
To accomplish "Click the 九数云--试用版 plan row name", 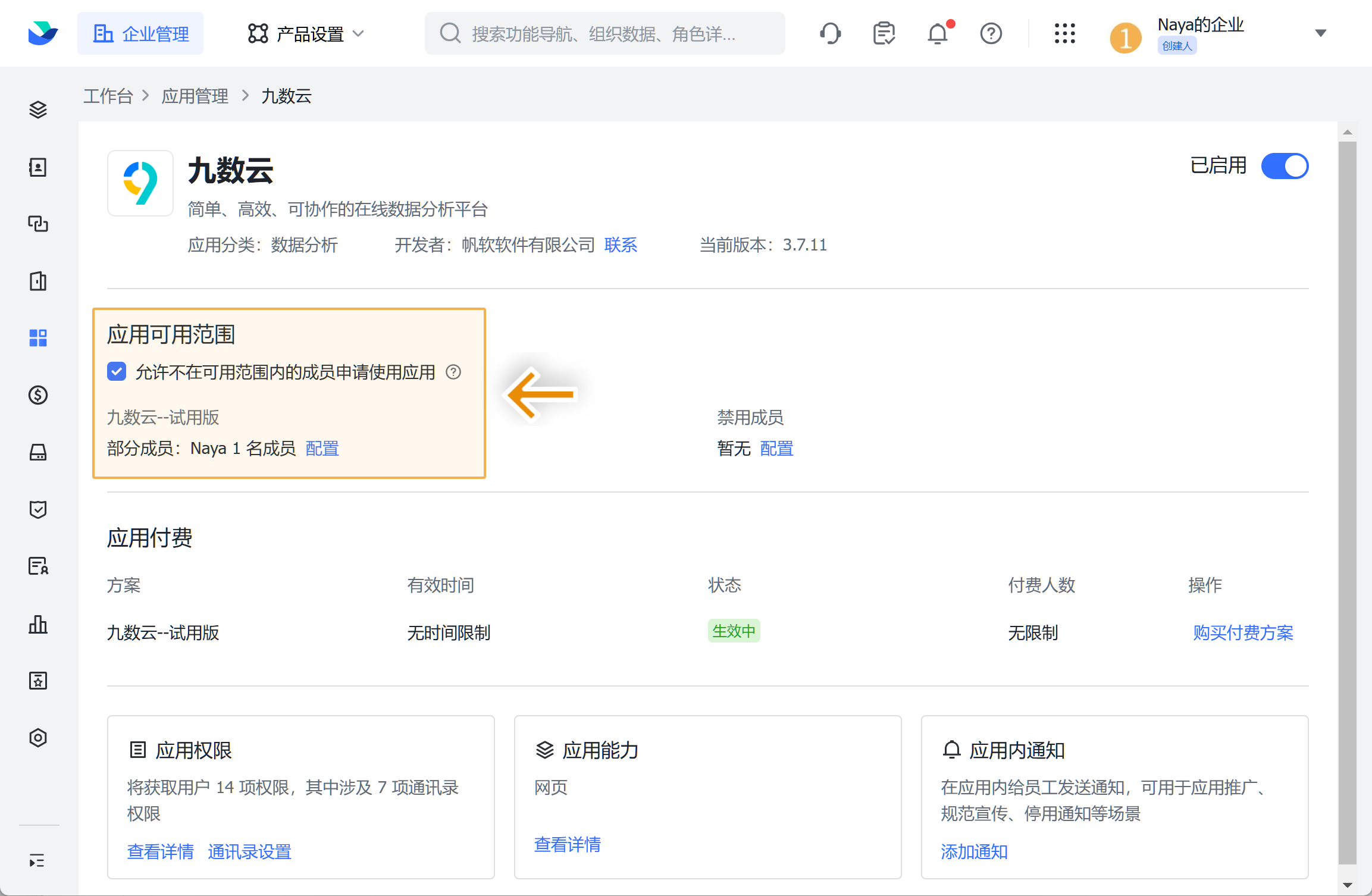I will 163,632.
